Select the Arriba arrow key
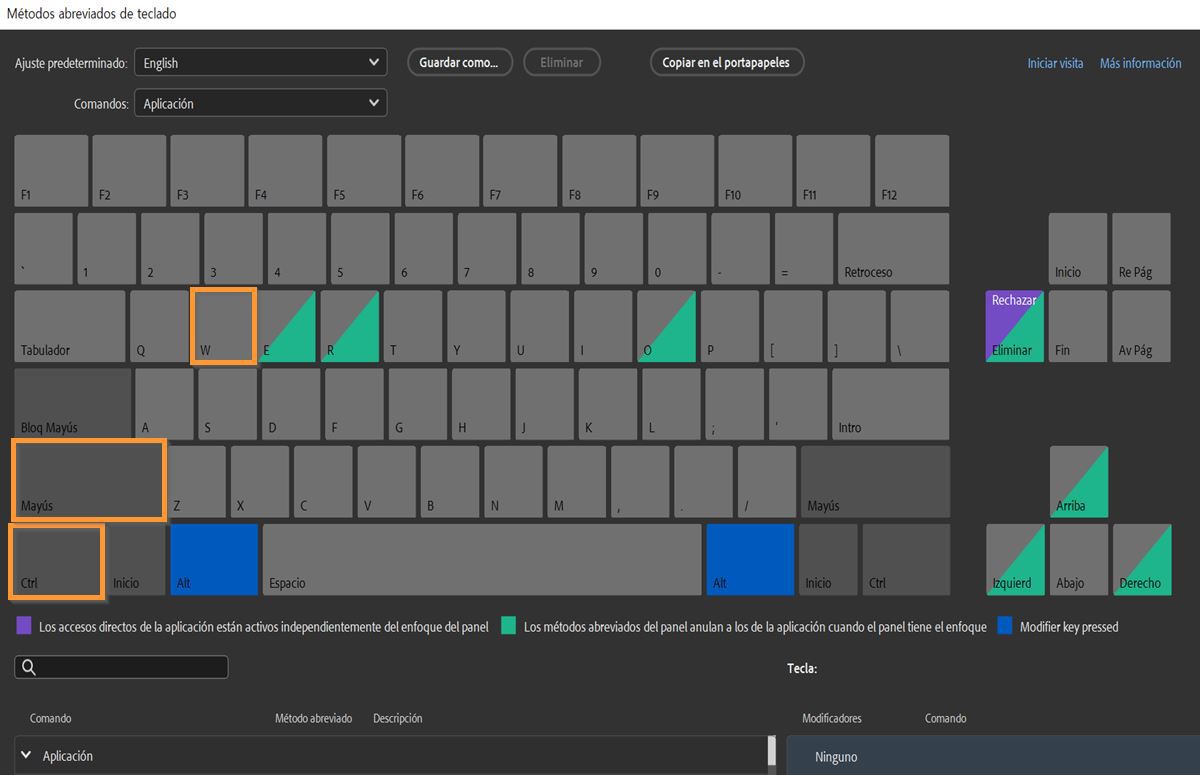The width and height of the screenshot is (1200, 775). pos(1078,481)
